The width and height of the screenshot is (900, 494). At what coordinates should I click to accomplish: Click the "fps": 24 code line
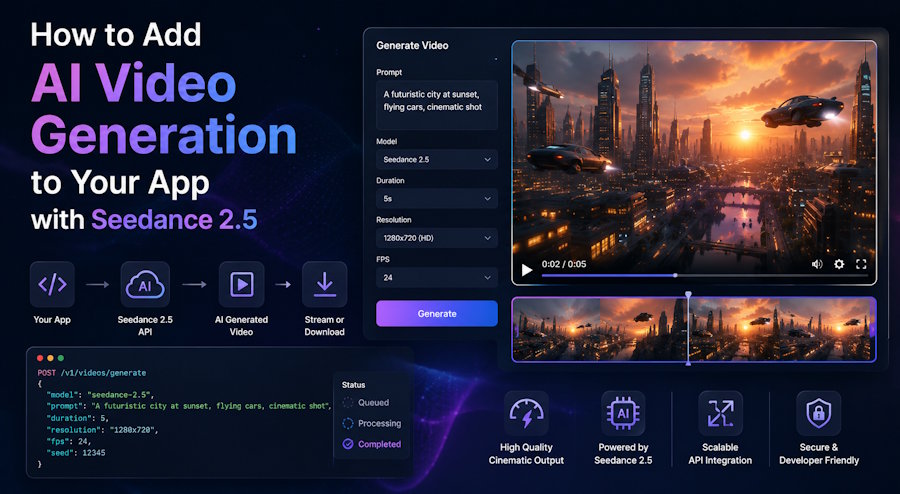coord(69,441)
